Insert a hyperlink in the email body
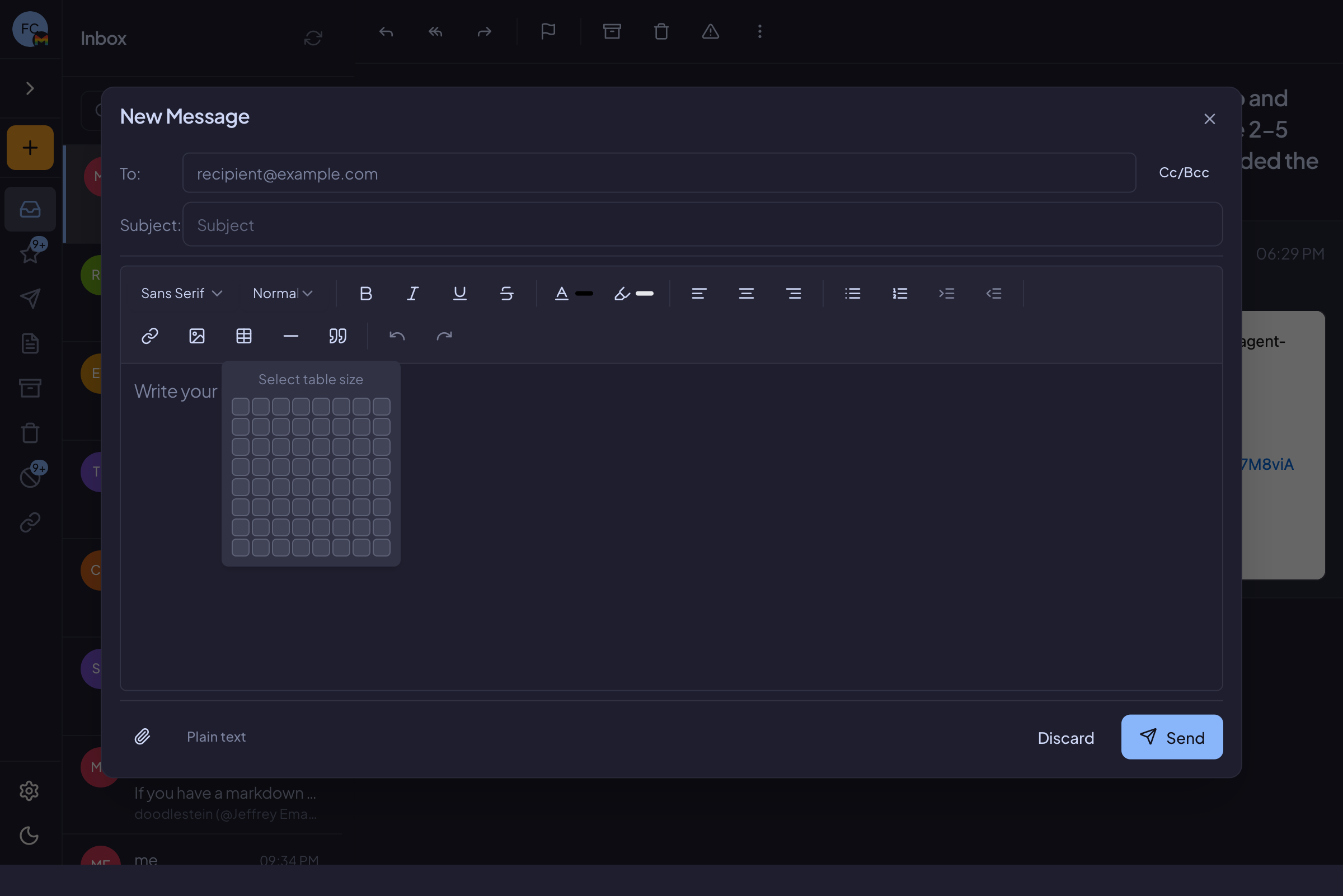This screenshot has height=896, width=1343. tap(149, 336)
